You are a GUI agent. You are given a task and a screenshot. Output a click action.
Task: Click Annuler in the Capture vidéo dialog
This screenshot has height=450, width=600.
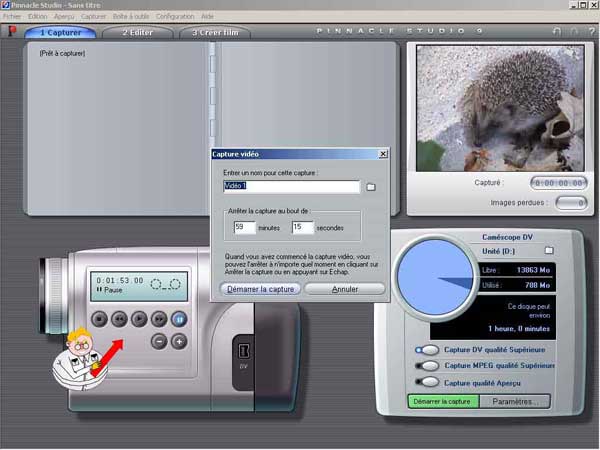[345, 289]
